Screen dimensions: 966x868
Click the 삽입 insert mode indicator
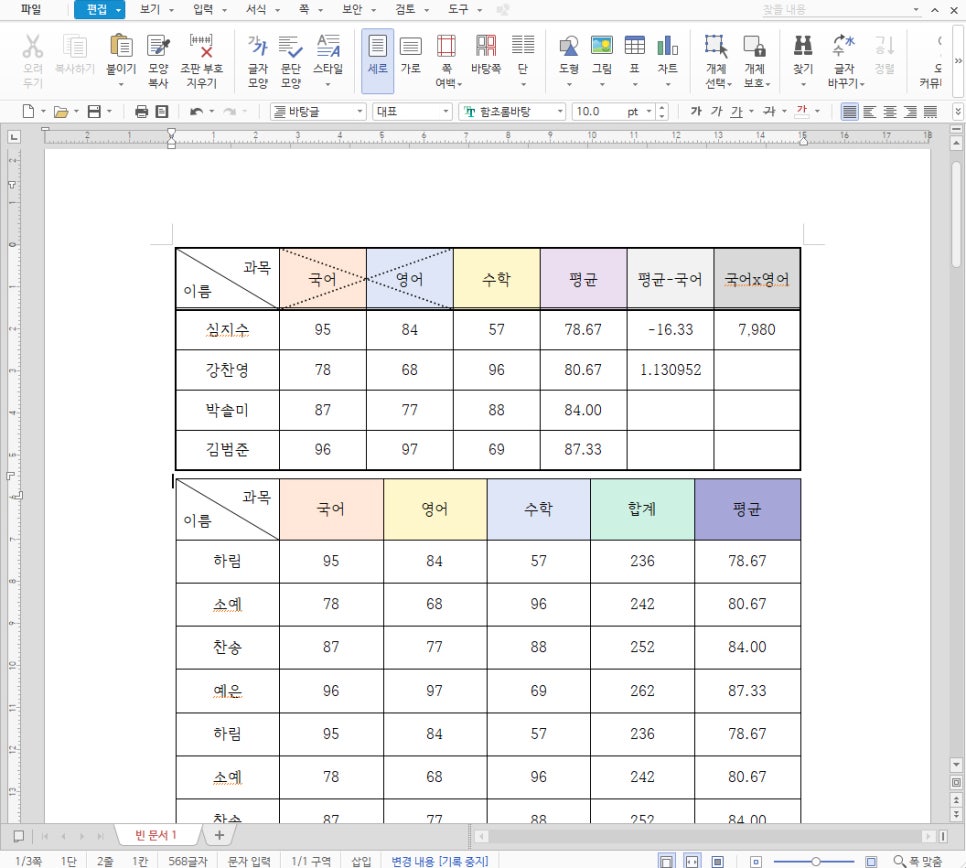(x=361, y=861)
